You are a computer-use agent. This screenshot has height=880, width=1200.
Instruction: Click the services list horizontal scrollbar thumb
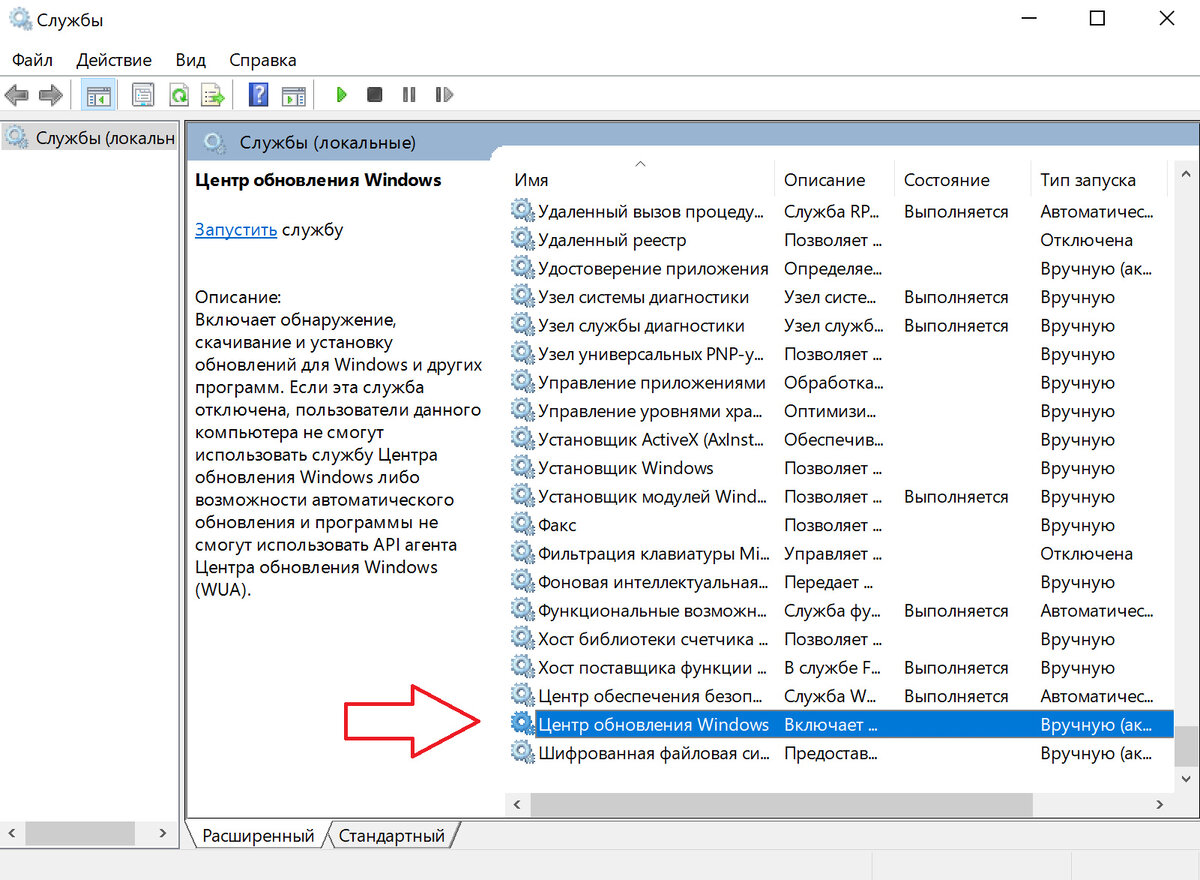[781, 804]
